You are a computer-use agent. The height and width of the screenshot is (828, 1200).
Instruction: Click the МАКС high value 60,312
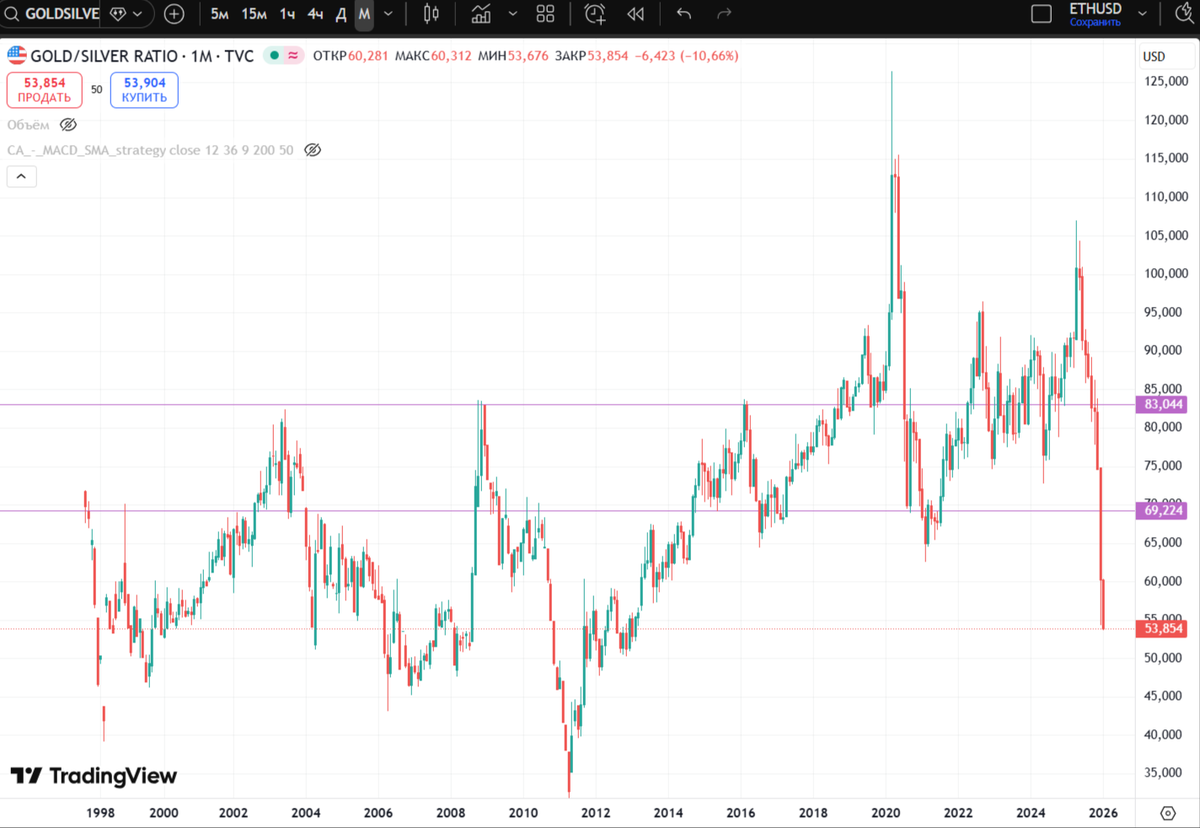pos(452,56)
